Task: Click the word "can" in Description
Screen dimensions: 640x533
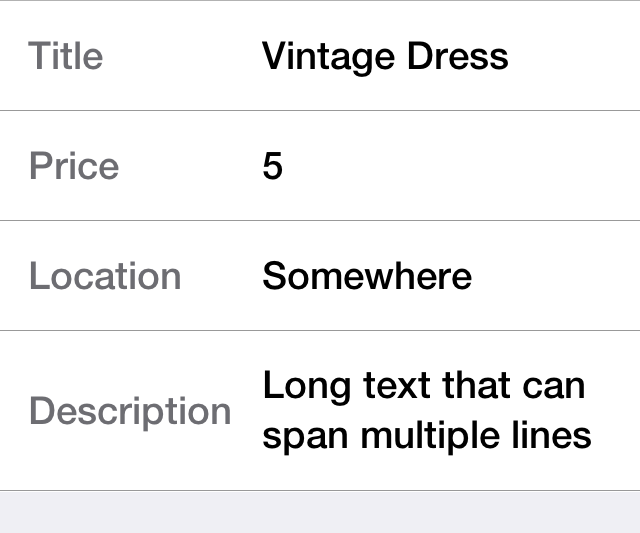Action: 554,387
